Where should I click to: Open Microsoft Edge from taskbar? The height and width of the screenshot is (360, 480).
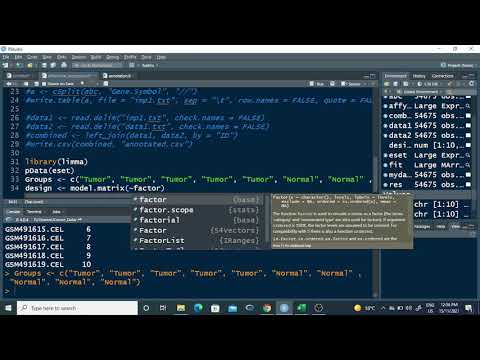click(x=198, y=308)
